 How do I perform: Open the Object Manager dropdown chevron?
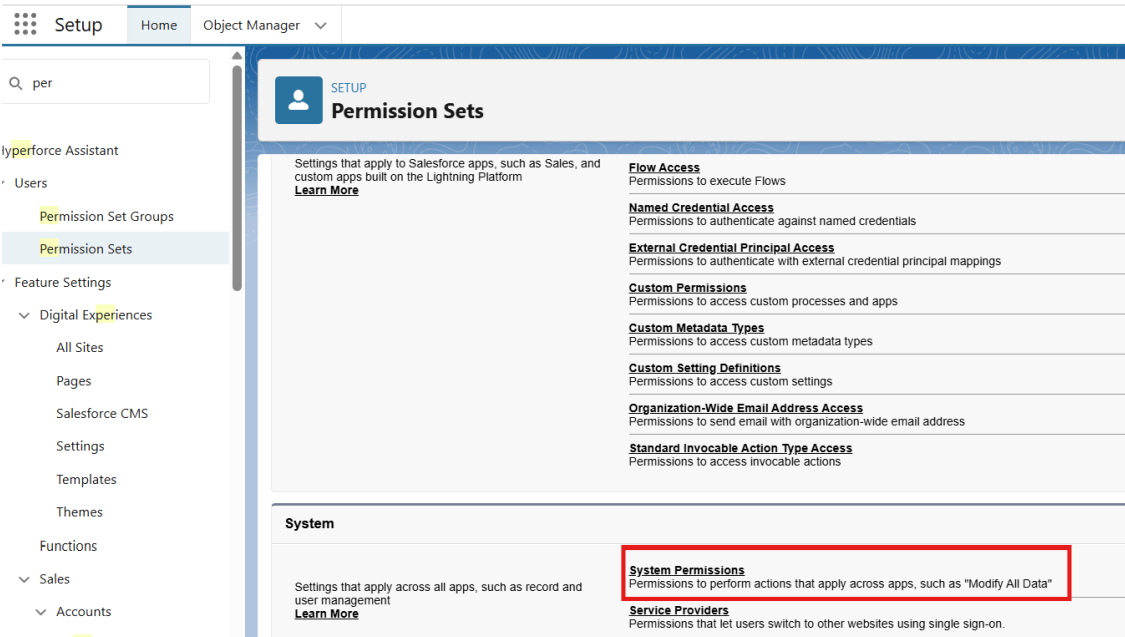tap(318, 24)
